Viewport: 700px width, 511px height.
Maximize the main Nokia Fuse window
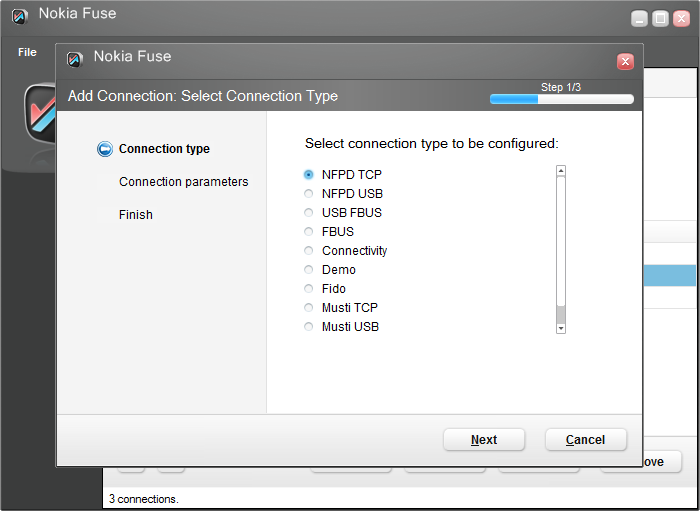pyautogui.click(x=660, y=19)
